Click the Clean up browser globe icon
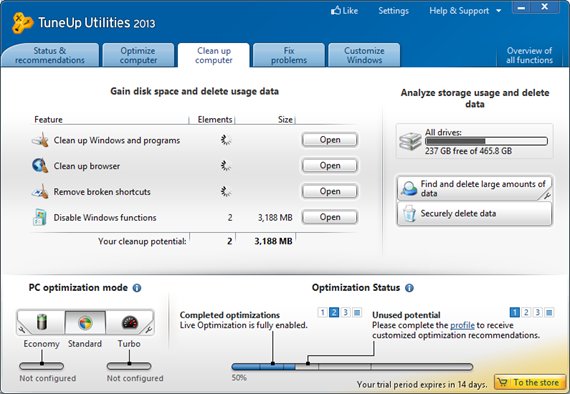Viewport: 570px width, 394px height. [40, 165]
